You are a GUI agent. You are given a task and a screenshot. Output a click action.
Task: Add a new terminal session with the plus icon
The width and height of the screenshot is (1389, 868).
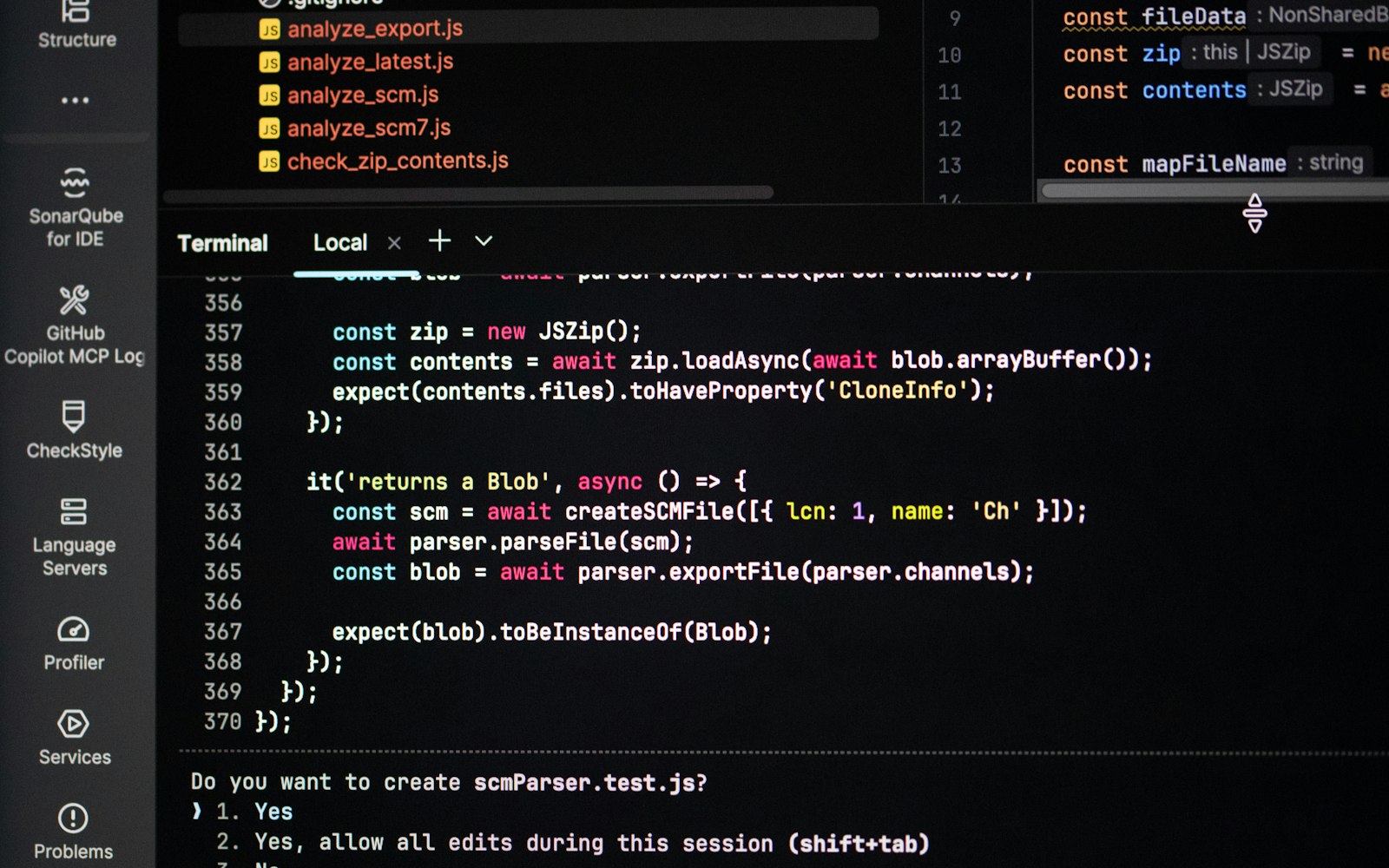click(x=440, y=240)
